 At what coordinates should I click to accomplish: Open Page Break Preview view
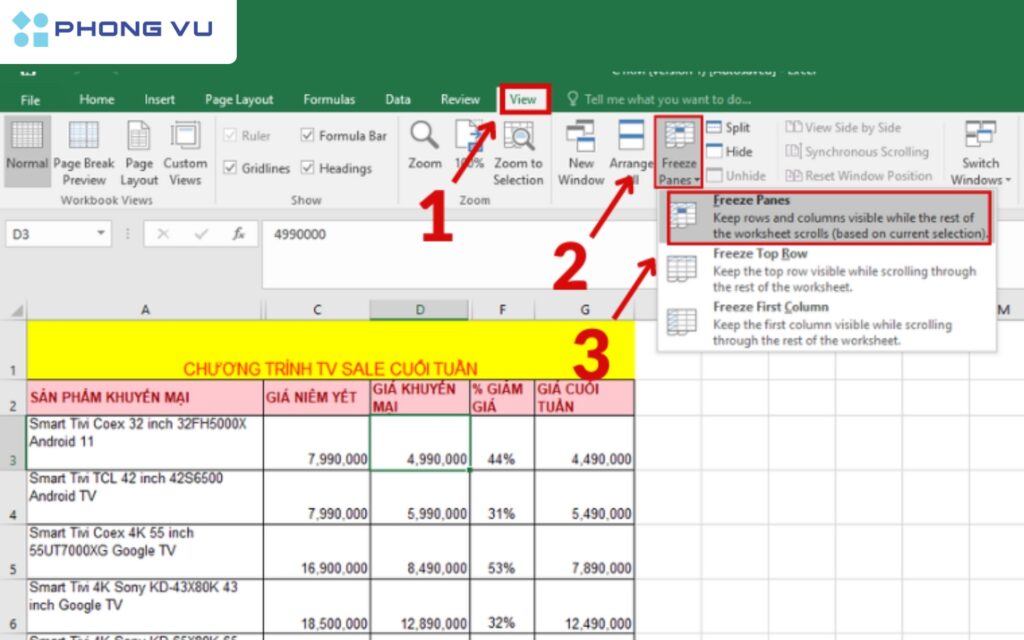84,153
